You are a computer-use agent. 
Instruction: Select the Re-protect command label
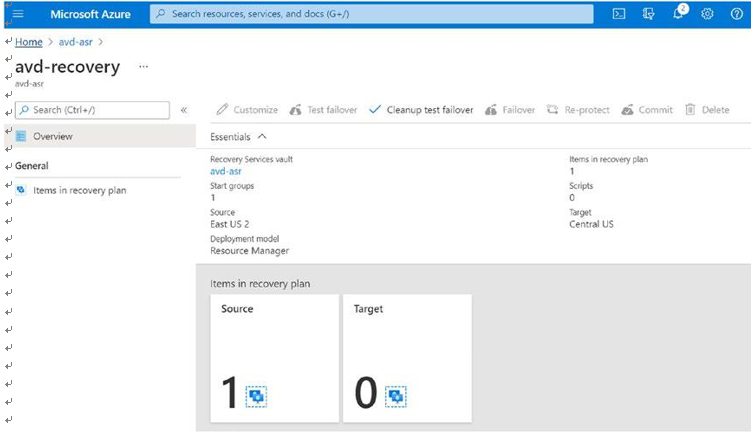(587, 110)
